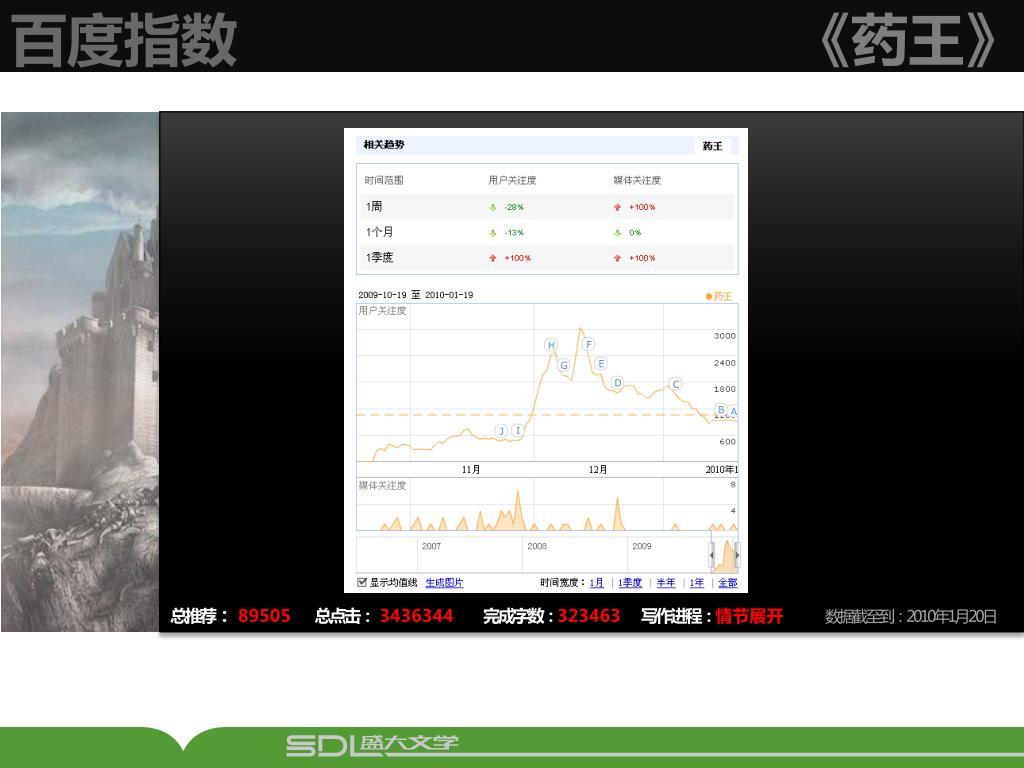Click chart marker B
Viewport: 1024px width, 768px height.
click(x=721, y=409)
